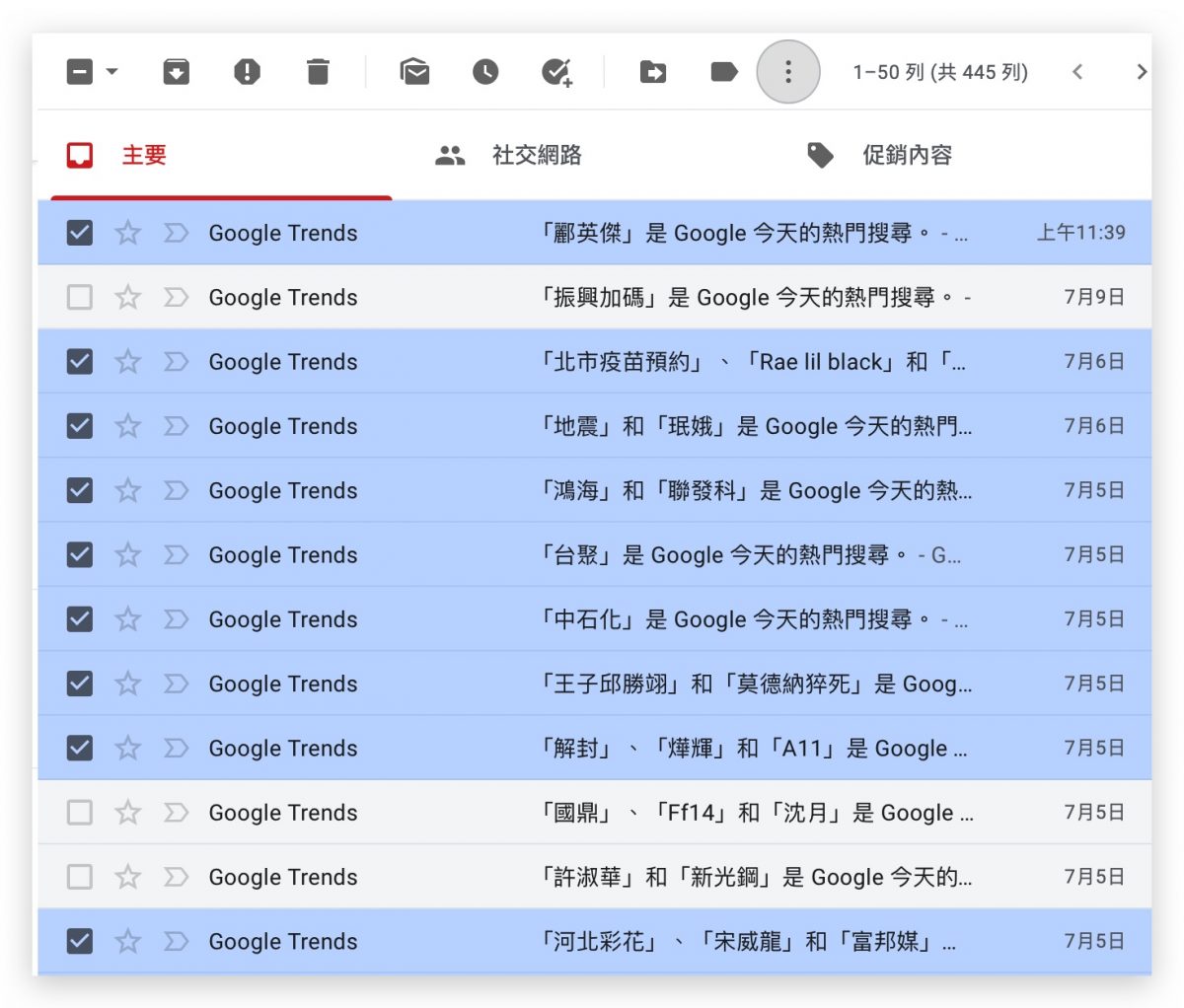The image size is (1184, 1008).
Task: Open the 「台聚」 email subject
Action: [751, 555]
